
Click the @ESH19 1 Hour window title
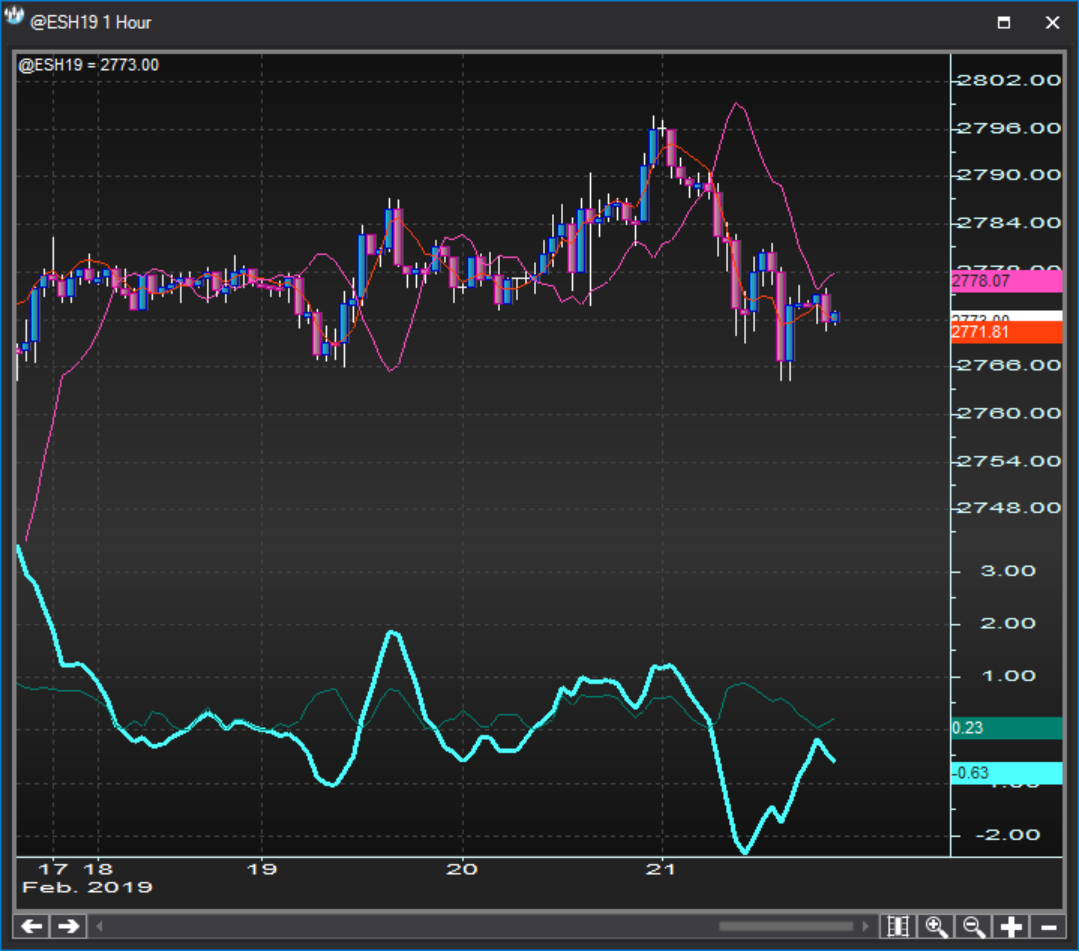91,23
